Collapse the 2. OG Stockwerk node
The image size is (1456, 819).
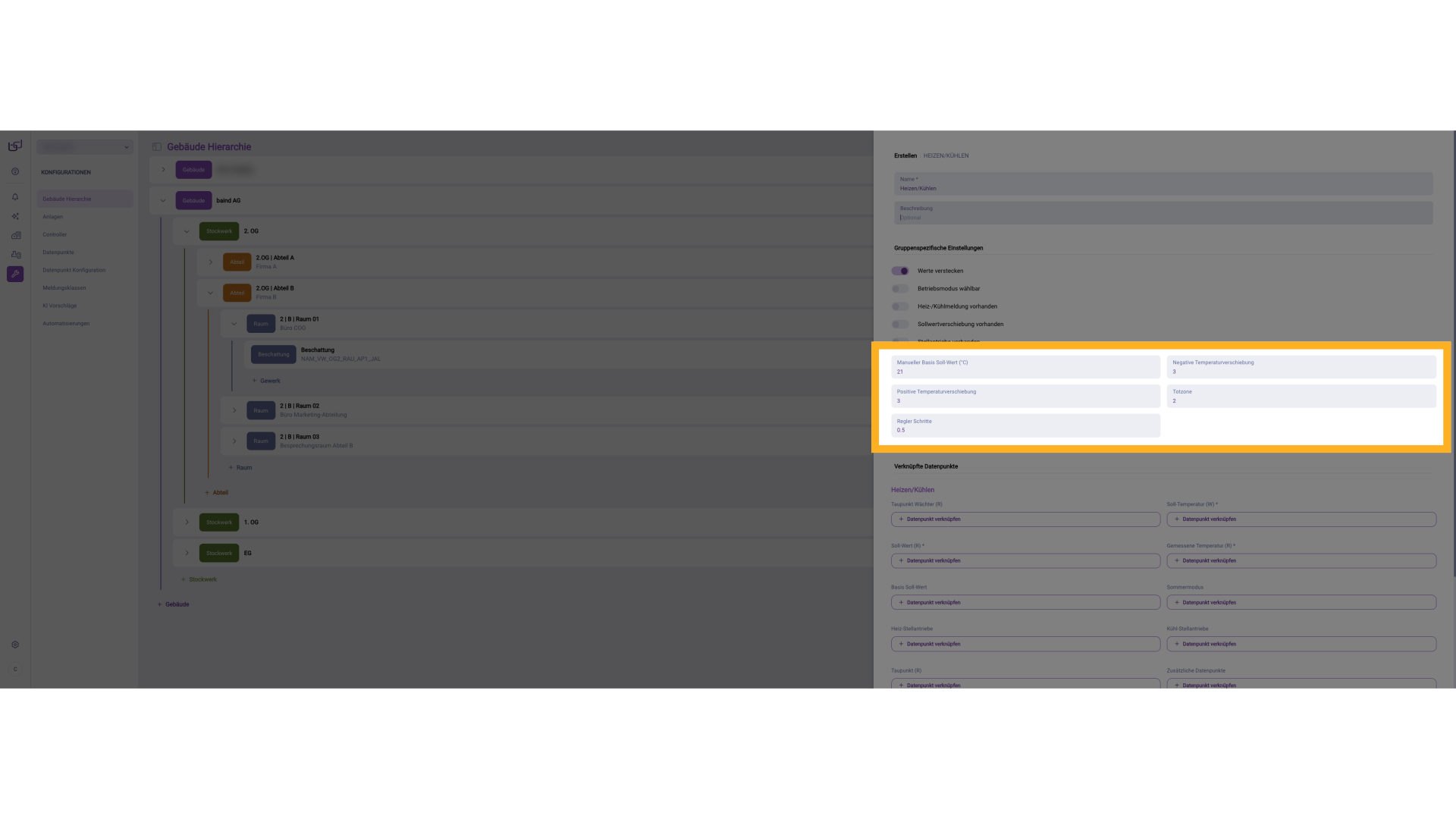(187, 231)
